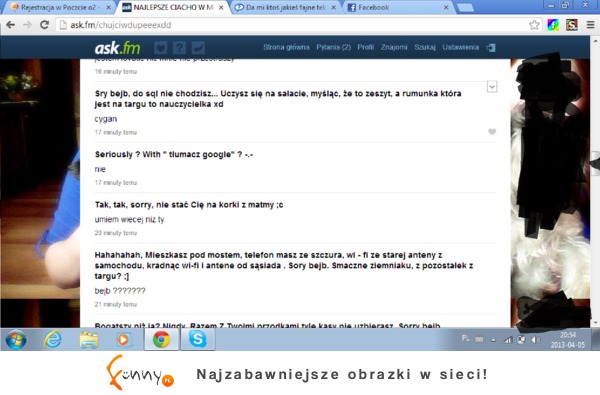Open the Ustawienia link
The height and width of the screenshot is (395, 600).
click(460, 47)
